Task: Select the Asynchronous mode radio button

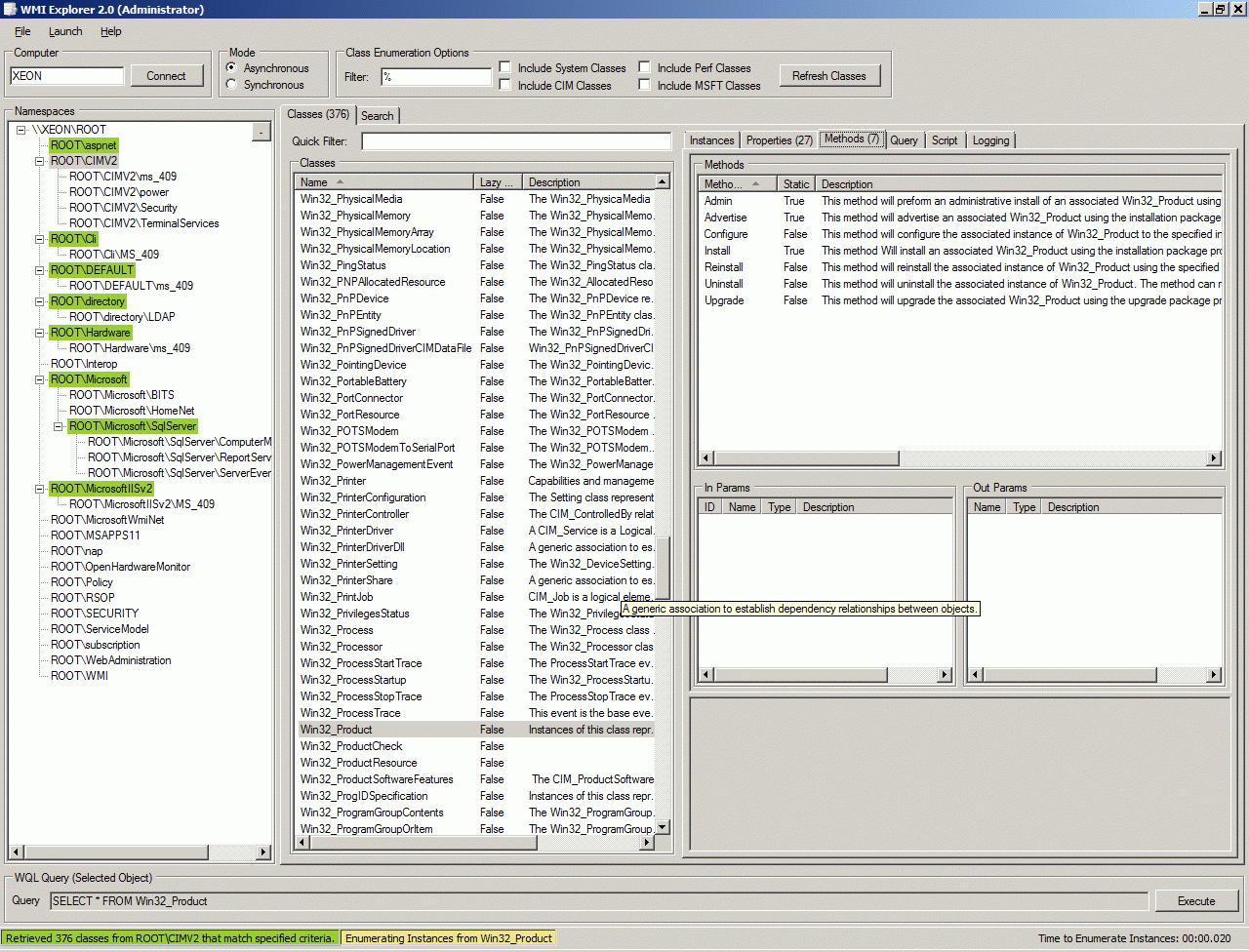Action: (231, 68)
